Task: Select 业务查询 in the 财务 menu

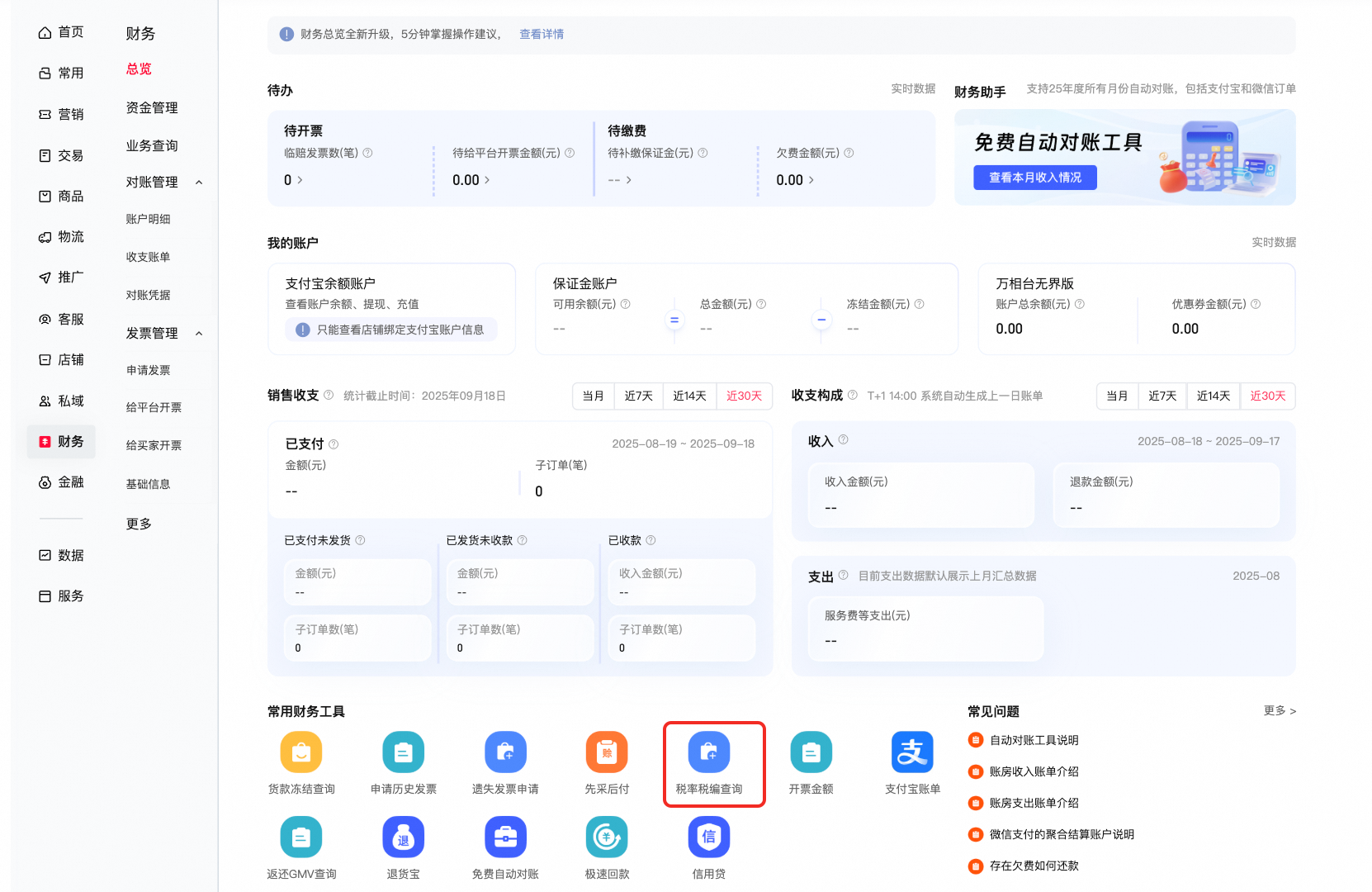Action: coord(152,146)
